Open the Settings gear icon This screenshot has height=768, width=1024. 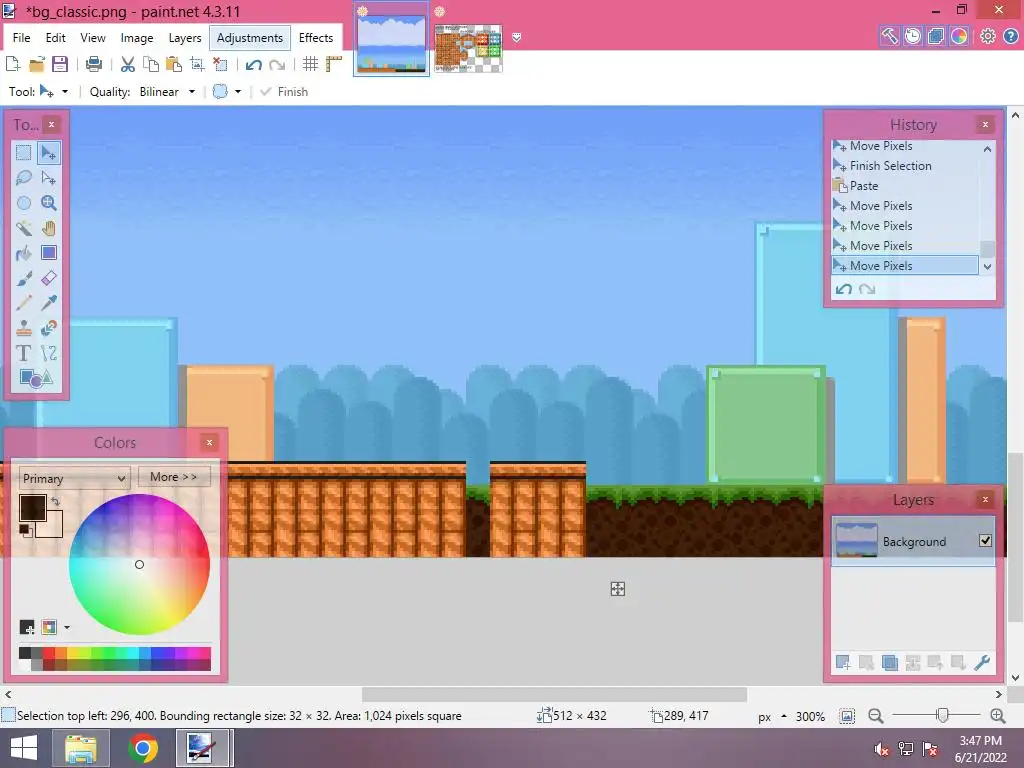pyautogui.click(x=987, y=37)
